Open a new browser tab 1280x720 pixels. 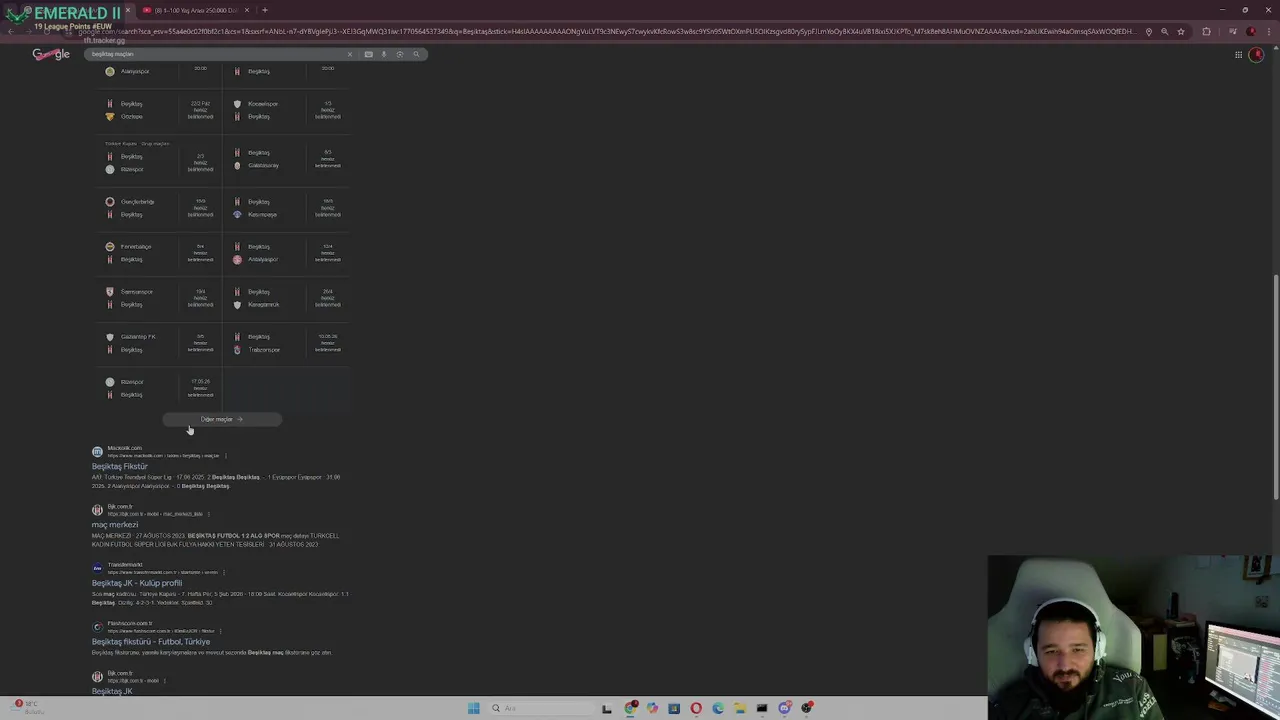265,10
